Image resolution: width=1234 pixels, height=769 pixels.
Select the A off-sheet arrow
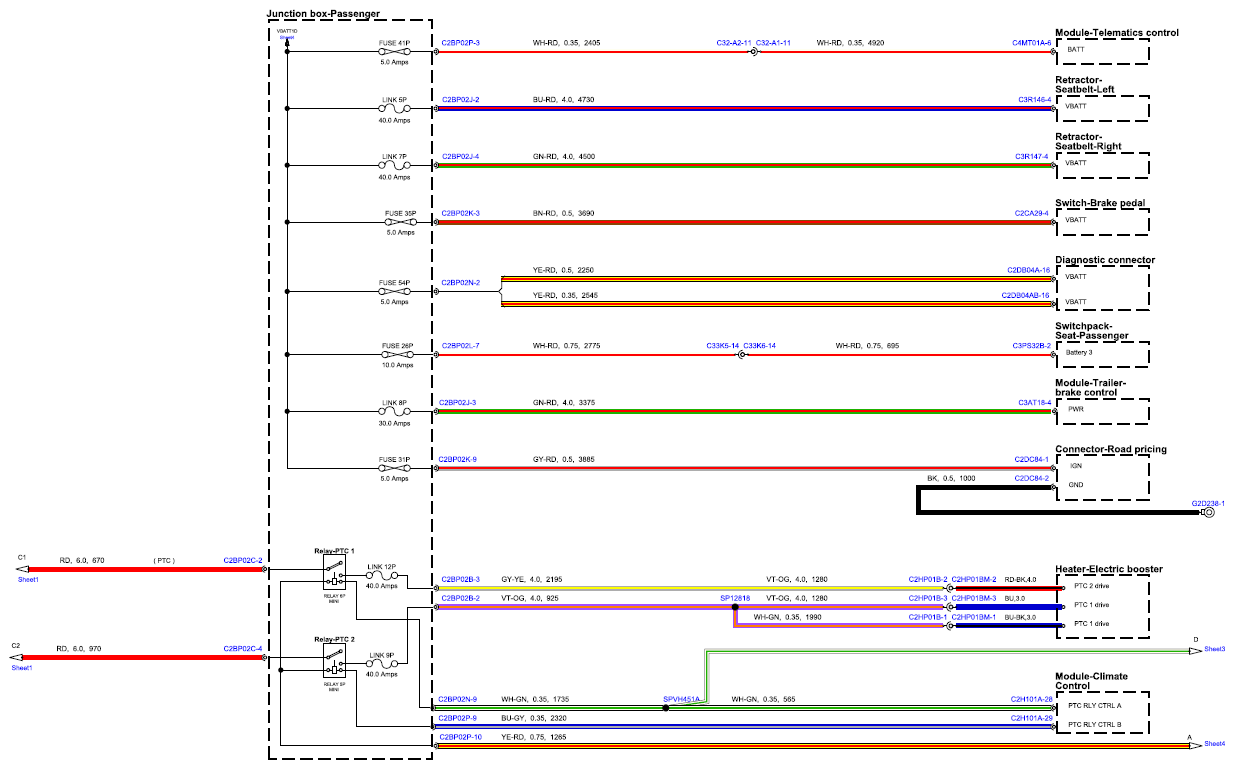click(1196, 744)
